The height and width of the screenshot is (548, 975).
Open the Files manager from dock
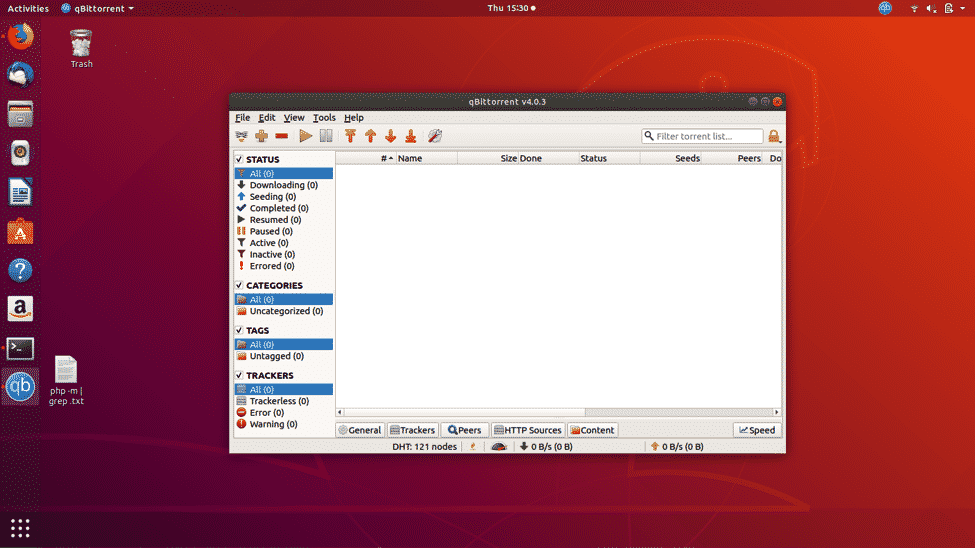coord(20,114)
